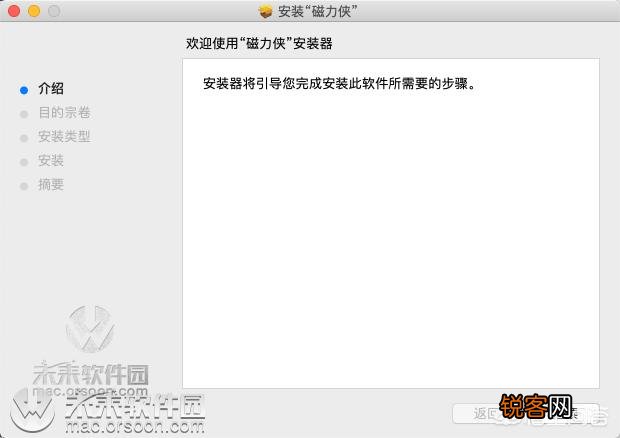Select the 介绍 step in the sidebar
The height and width of the screenshot is (438, 620).
(51, 88)
